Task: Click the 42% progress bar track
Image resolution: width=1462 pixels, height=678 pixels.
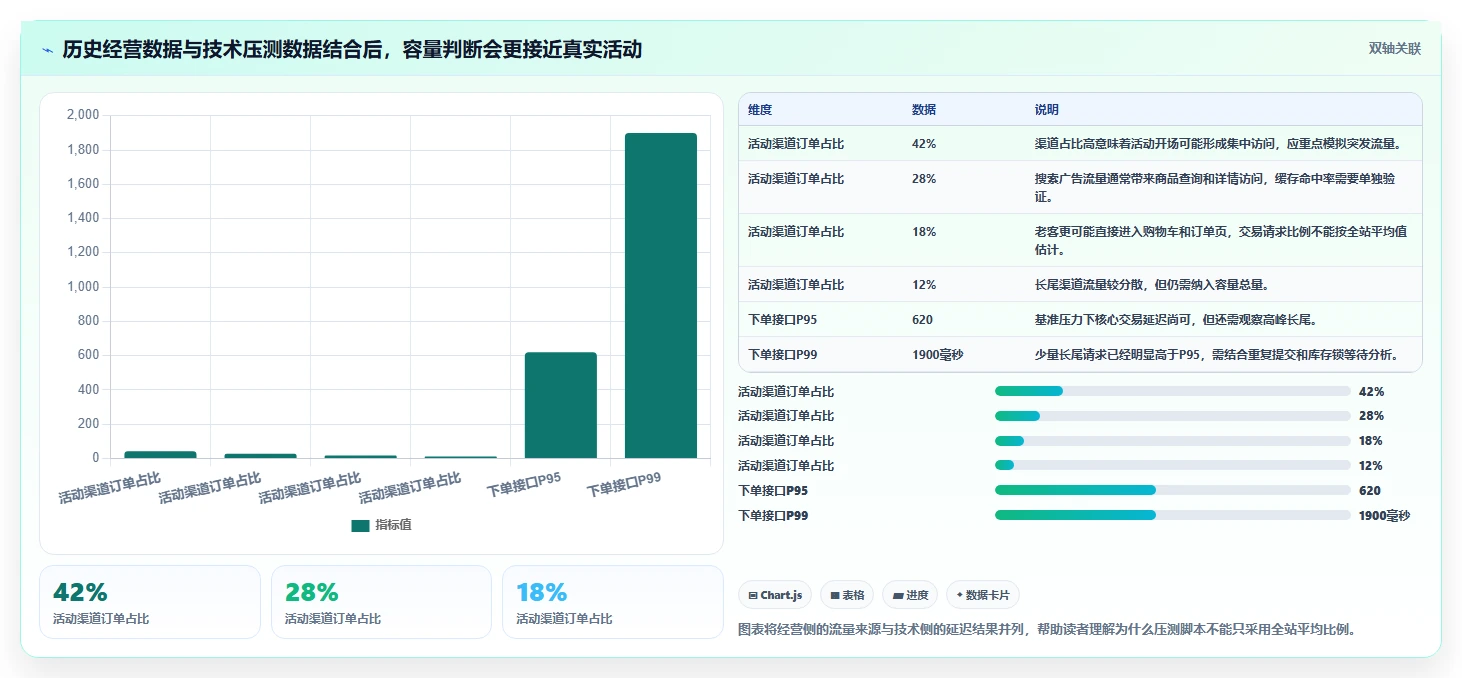Action: [x=1172, y=391]
